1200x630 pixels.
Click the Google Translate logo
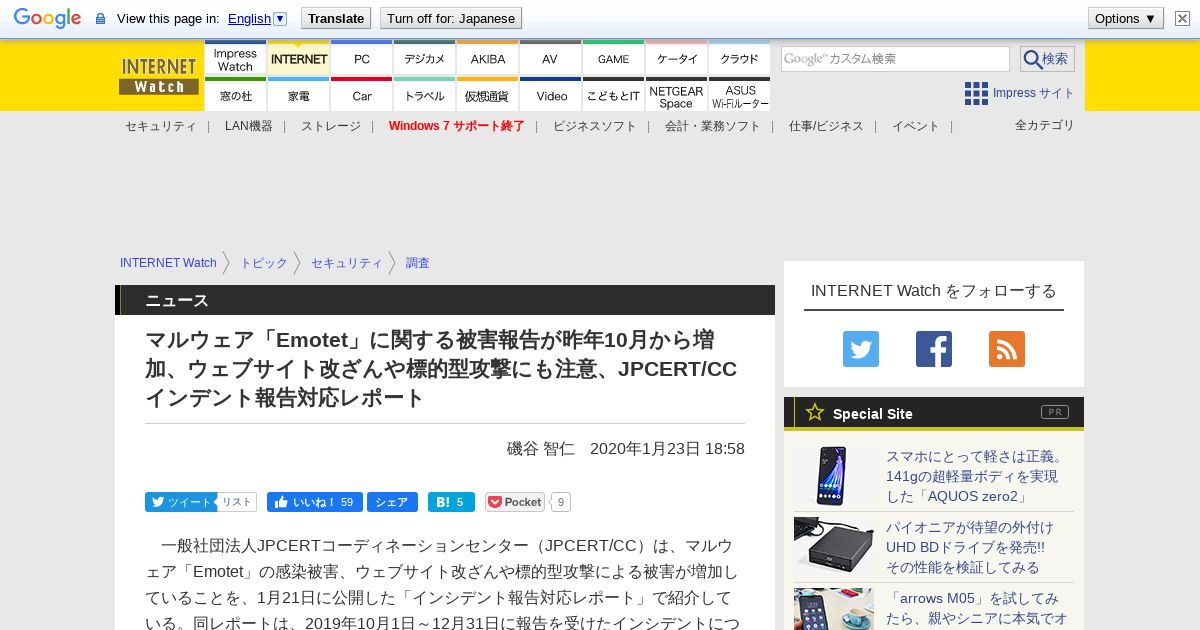47,18
